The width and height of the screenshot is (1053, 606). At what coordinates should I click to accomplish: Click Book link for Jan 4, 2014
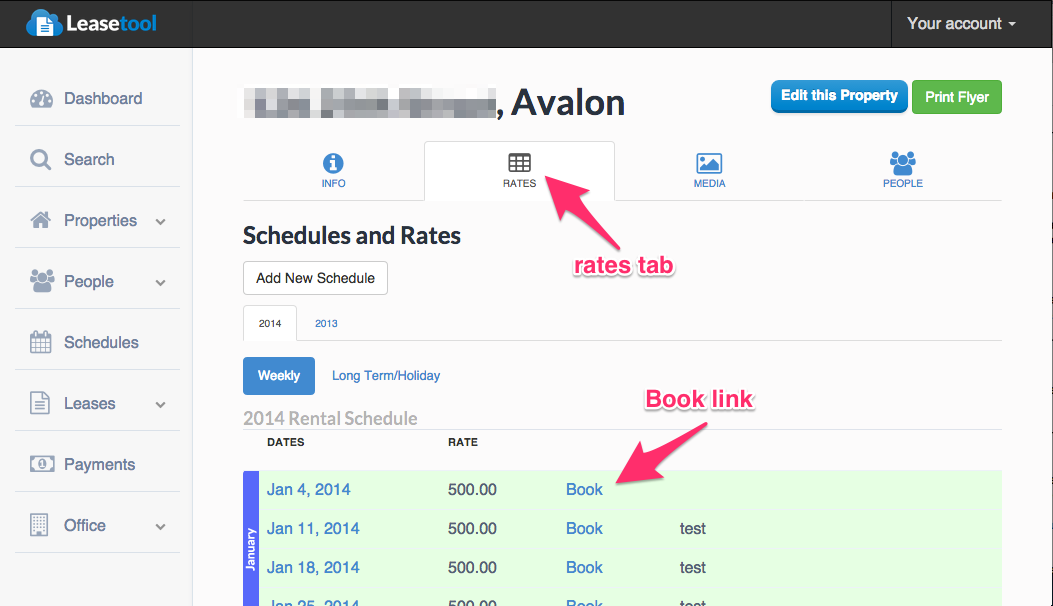point(584,490)
